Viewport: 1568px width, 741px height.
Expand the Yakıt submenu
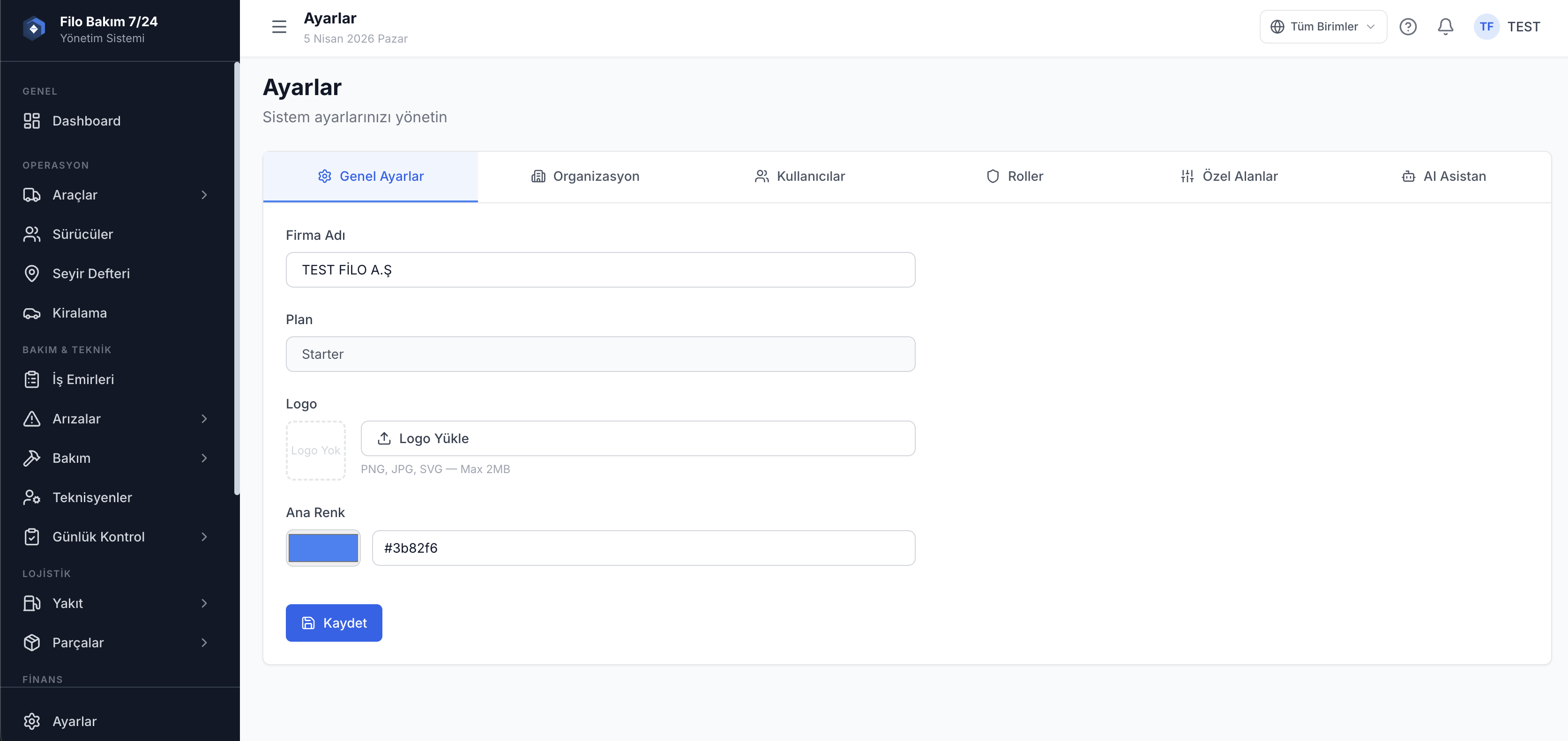click(204, 603)
